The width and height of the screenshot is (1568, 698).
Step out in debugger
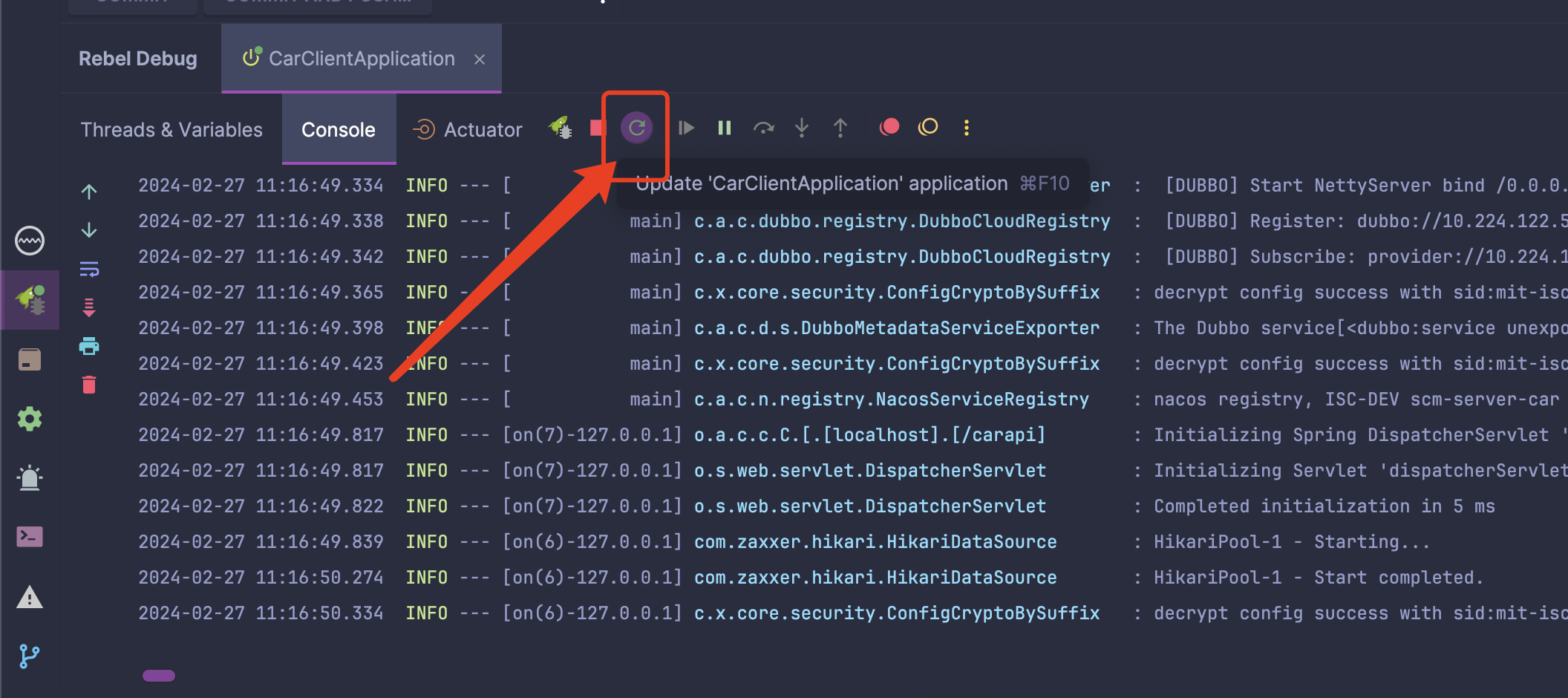pyautogui.click(x=840, y=128)
